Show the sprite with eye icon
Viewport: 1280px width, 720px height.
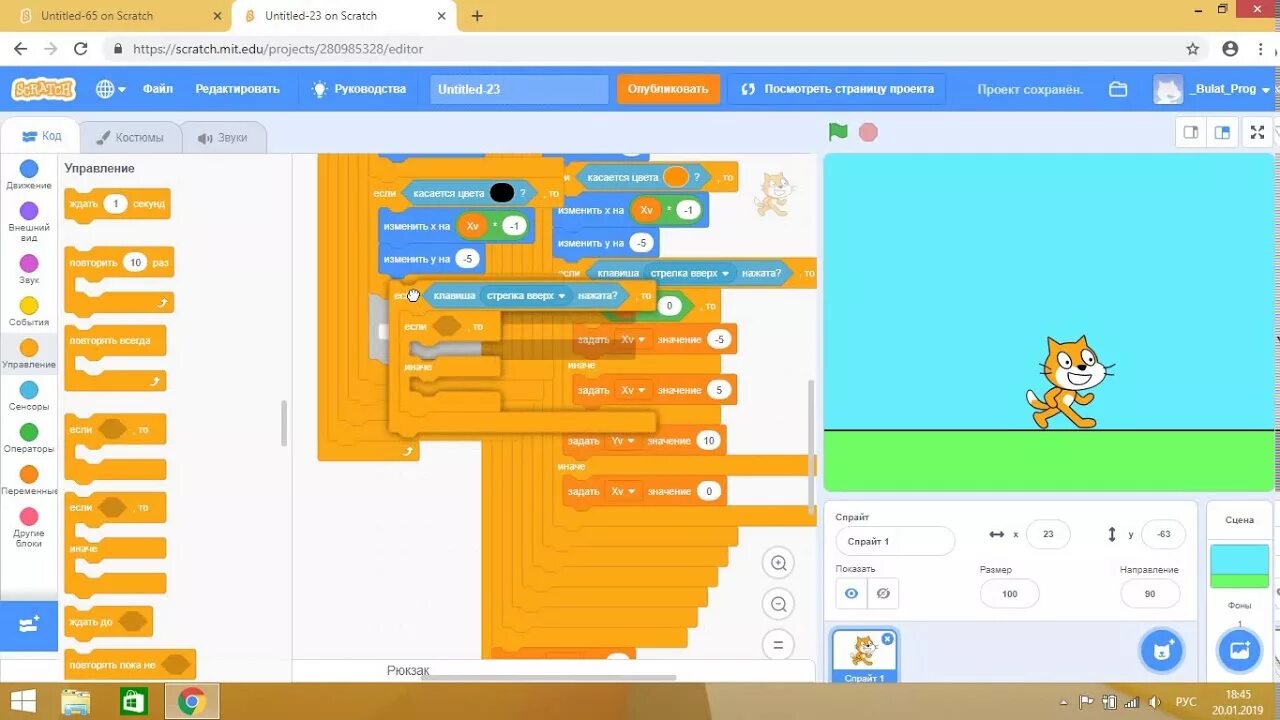(851, 593)
